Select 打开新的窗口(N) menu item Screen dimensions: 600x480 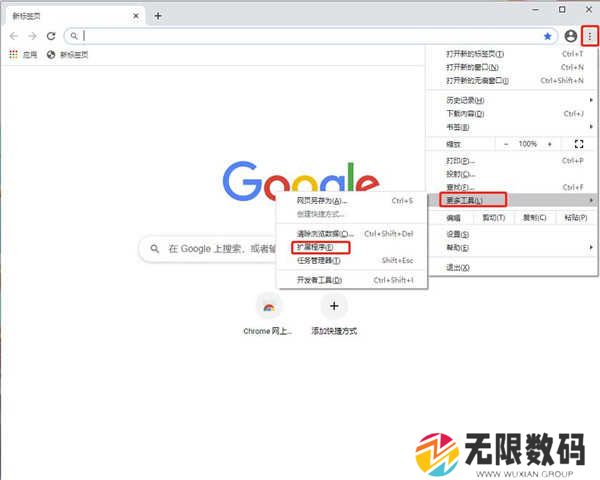(512, 67)
